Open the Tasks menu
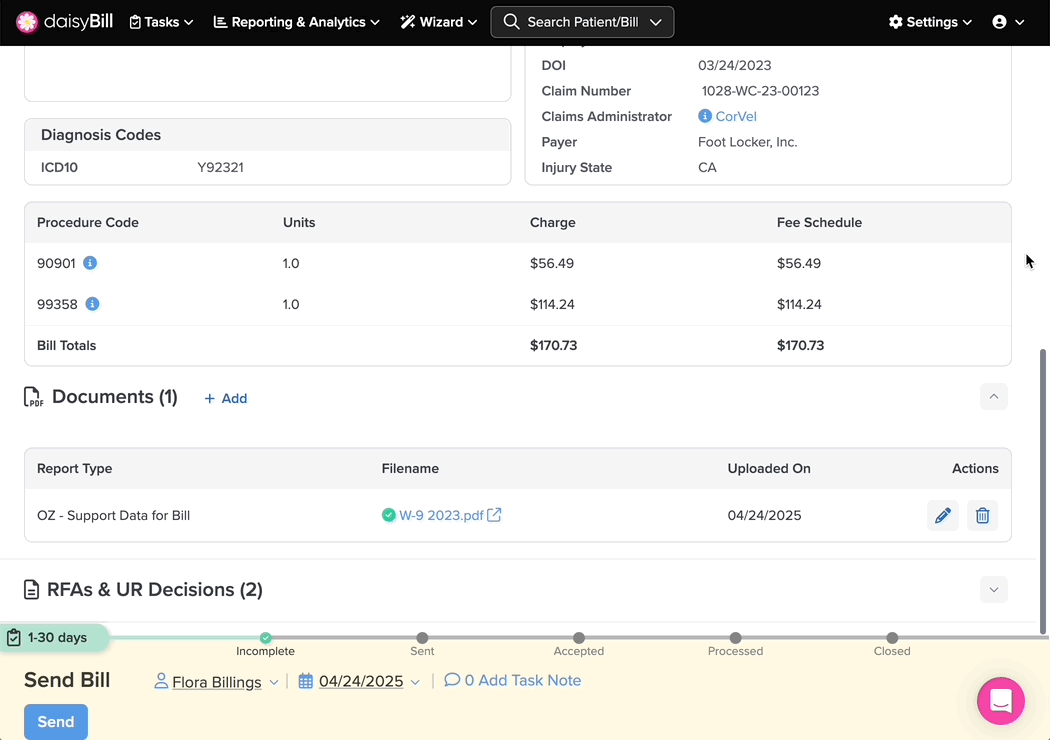1050x740 pixels. coord(161,22)
